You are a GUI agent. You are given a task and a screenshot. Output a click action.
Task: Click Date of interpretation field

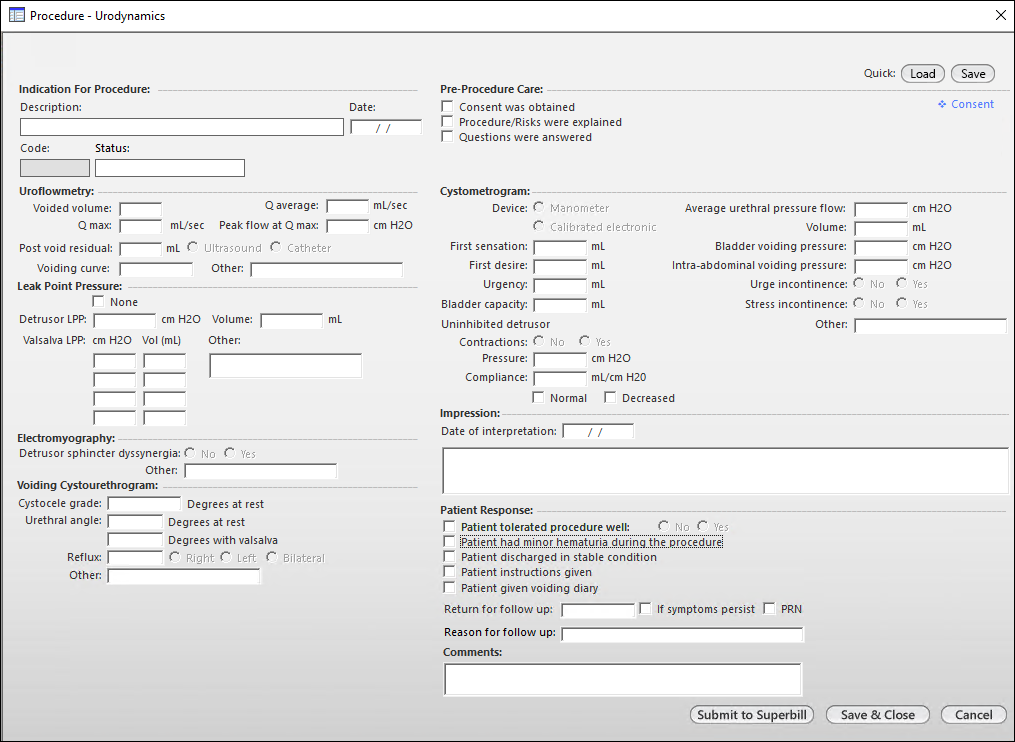[598, 431]
